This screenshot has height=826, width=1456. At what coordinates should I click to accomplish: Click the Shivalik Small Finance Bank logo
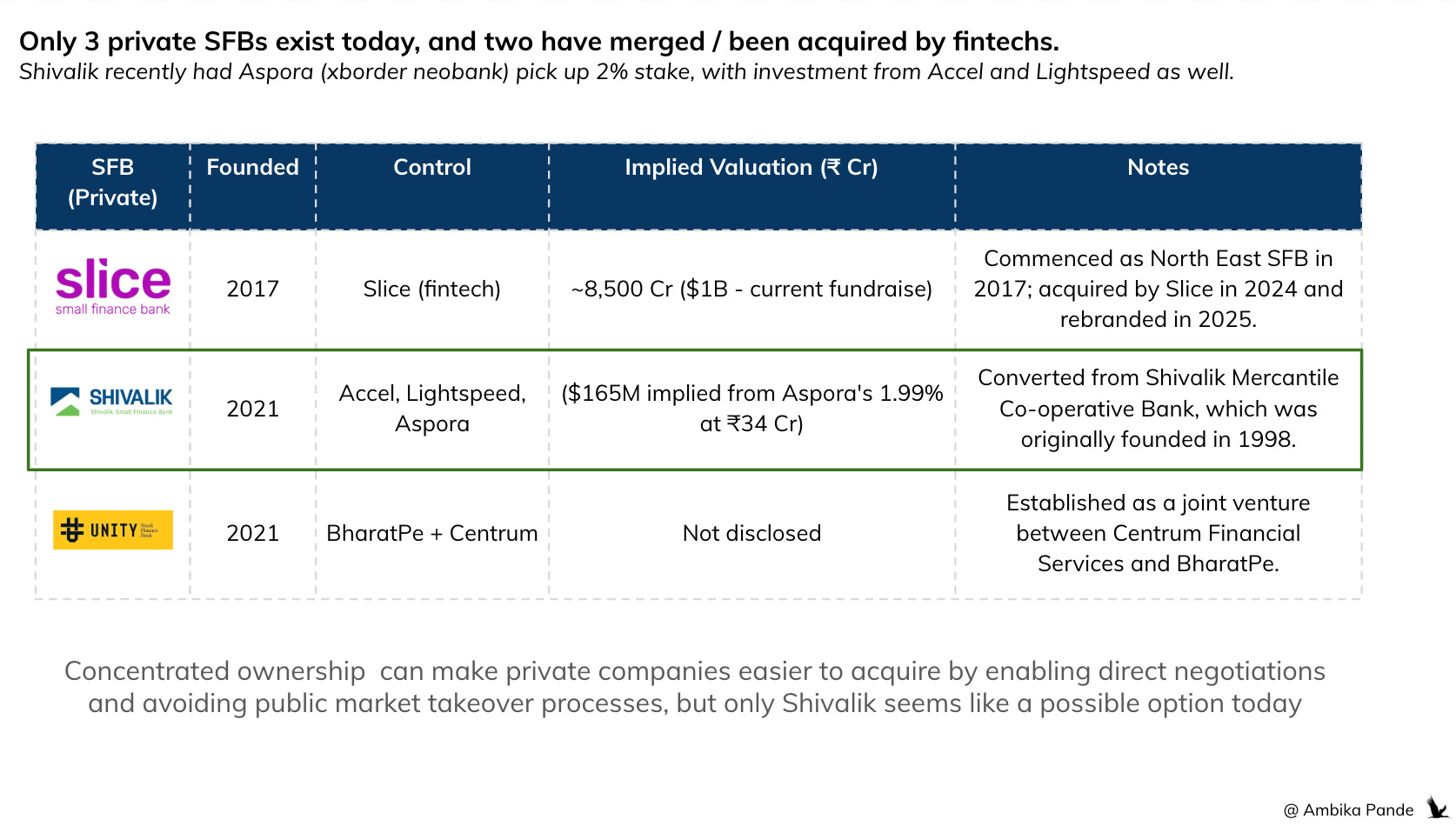(x=111, y=402)
